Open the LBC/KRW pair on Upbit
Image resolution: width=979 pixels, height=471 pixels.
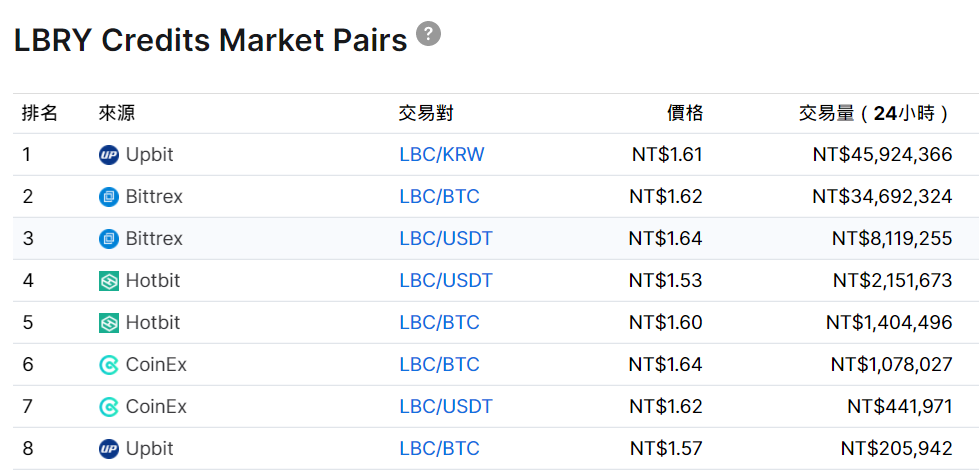click(441, 155)
